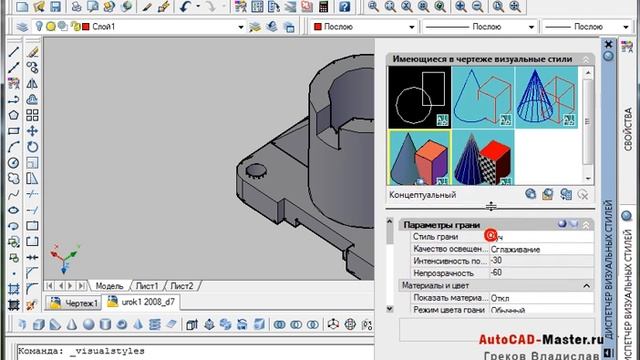The width and height of the screenshot is (640, 360).
Task: Collapse the visual styles thumbnails panel
Action: [x=586, y=60]
